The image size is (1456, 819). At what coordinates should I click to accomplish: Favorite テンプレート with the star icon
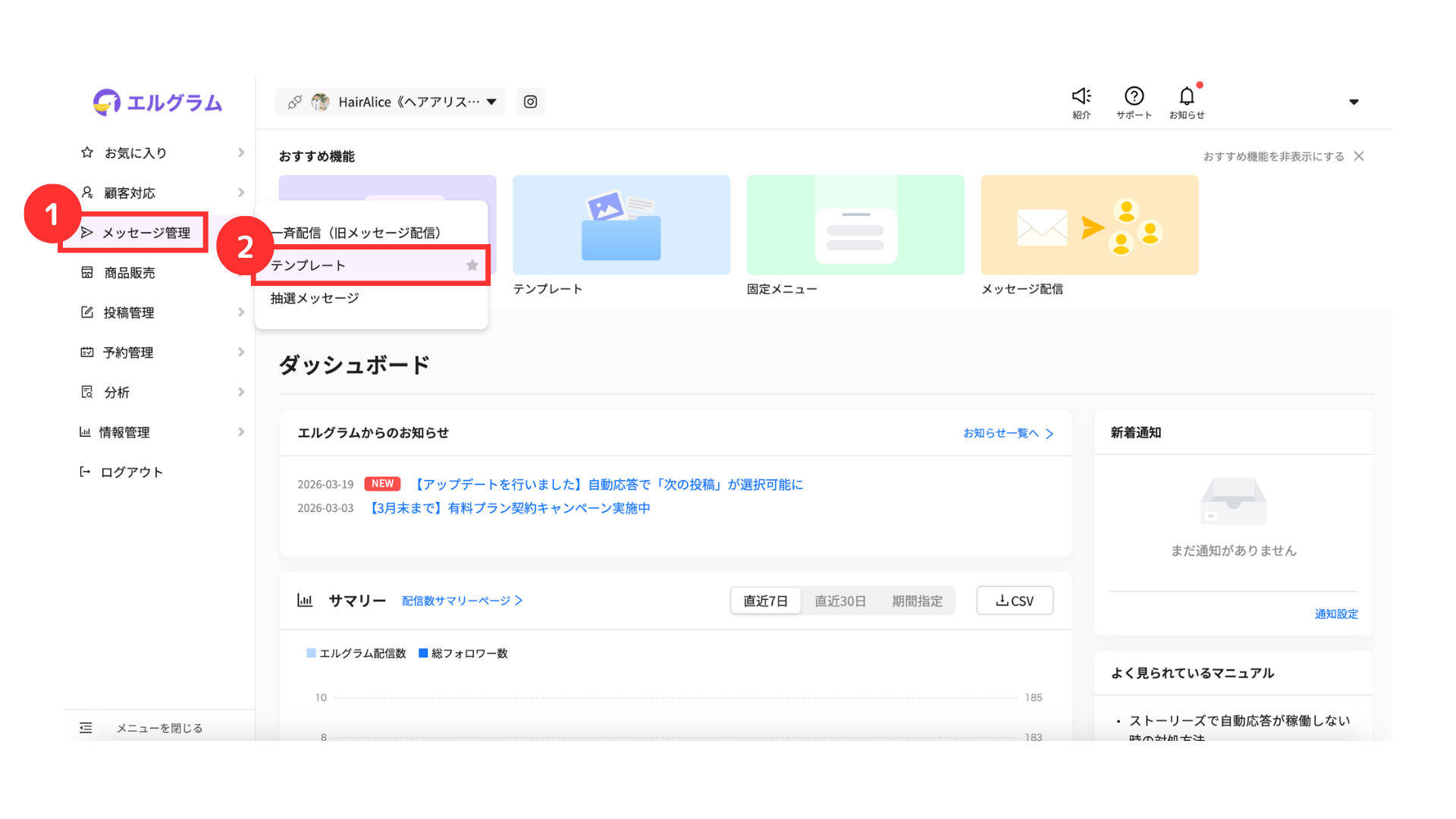tap(472, 265)
